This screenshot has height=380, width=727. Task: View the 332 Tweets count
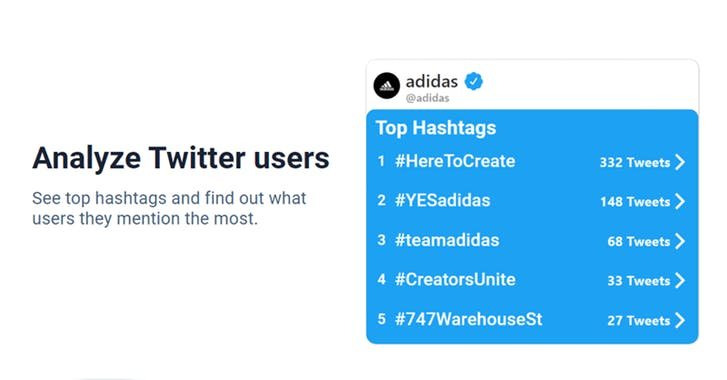tap(635, 163)
